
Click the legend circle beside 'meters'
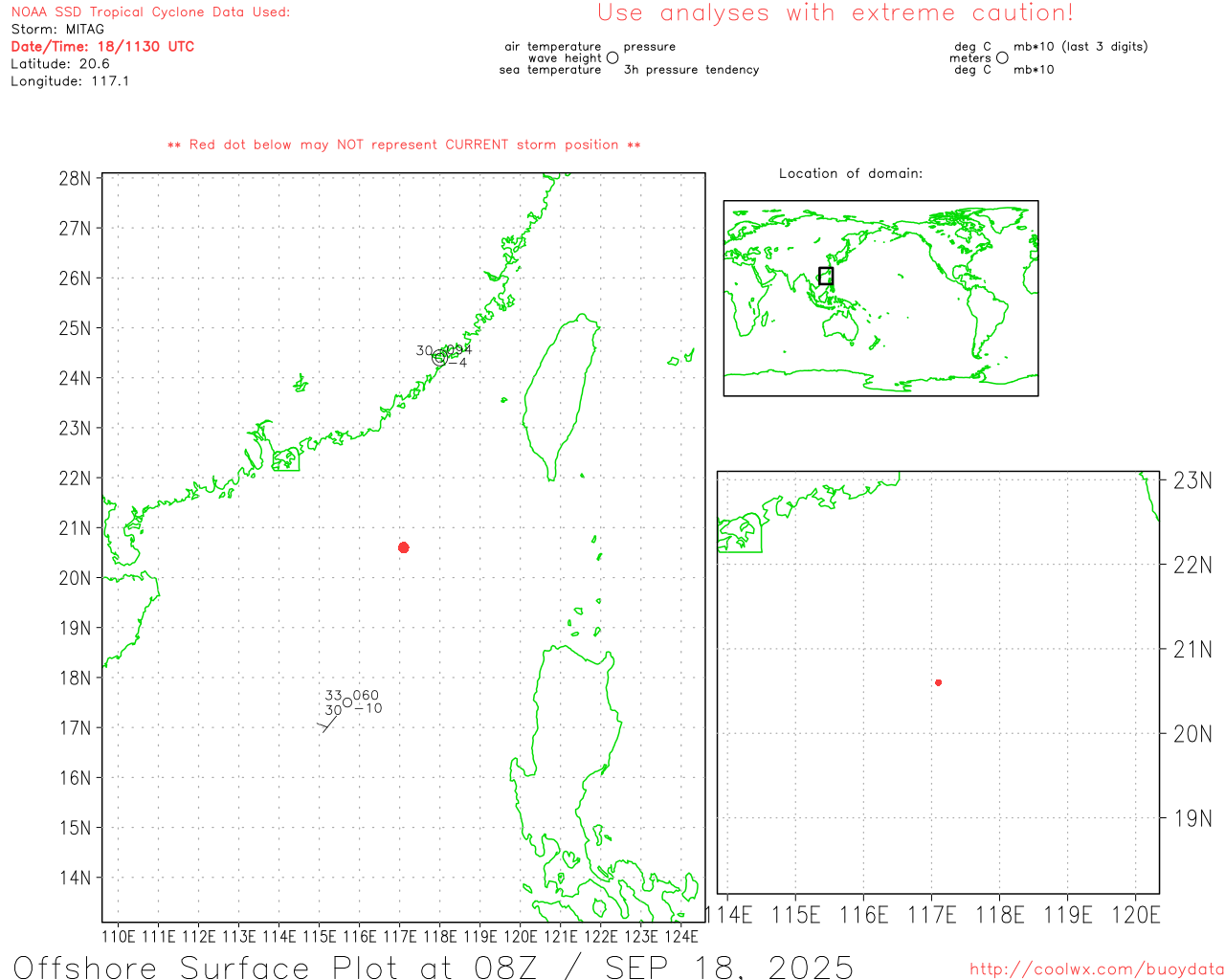tap(1002, 58)
